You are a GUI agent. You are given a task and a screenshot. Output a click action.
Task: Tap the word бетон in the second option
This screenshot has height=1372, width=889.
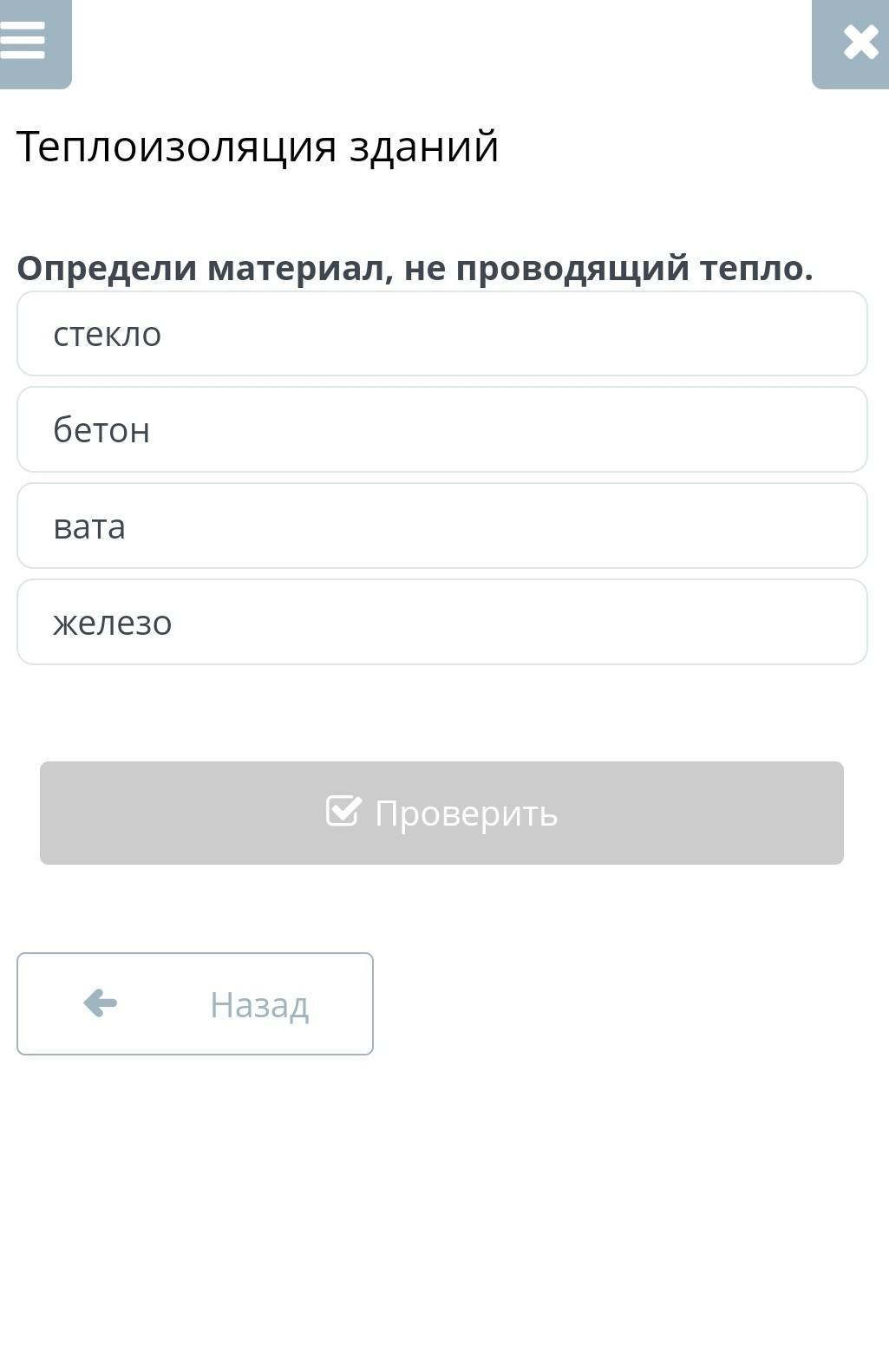coord(101,431)
